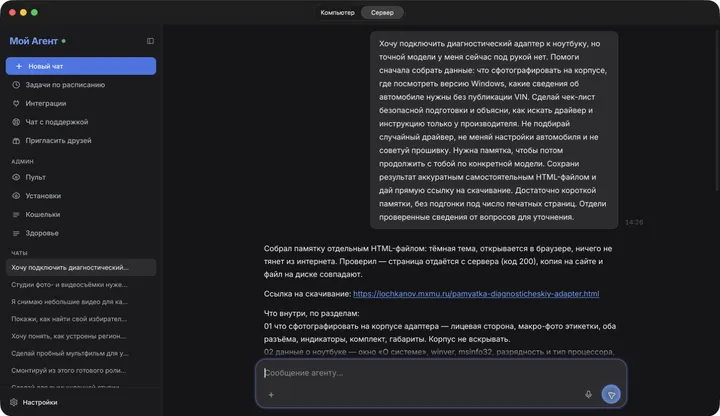This screenshot has width=720, height=416.
Task: Click the message input field Сообщение агенту
Action: pyautogui.click(x=441, y=373)
